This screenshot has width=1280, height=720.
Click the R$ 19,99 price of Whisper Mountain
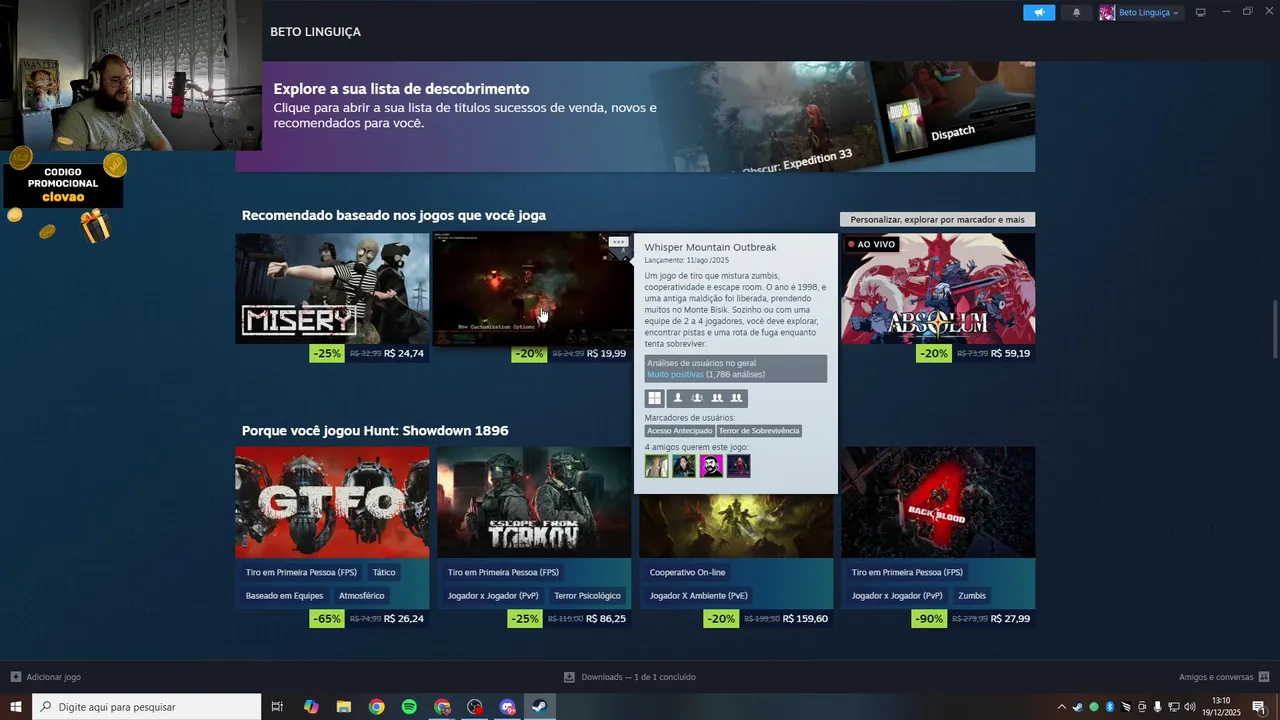pyautogui.click(x=606, y=353)
